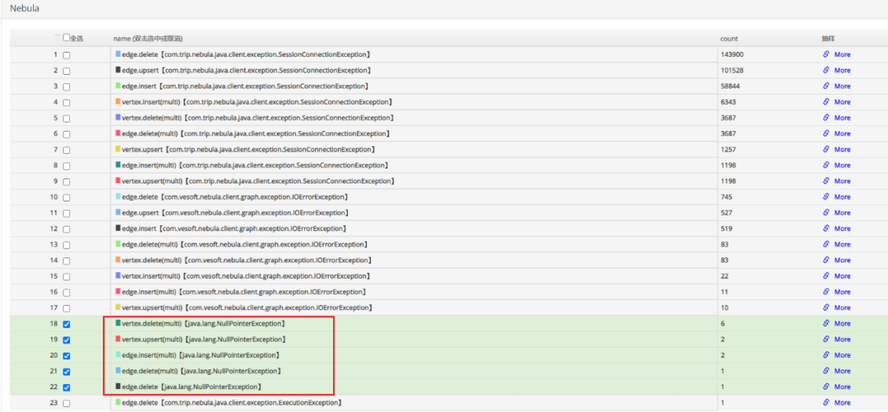Click blue swatch of edge.delete SessionConnectionException
Image resolution: width=888 pixels, height=412 pixels.
tap(118, 54)
